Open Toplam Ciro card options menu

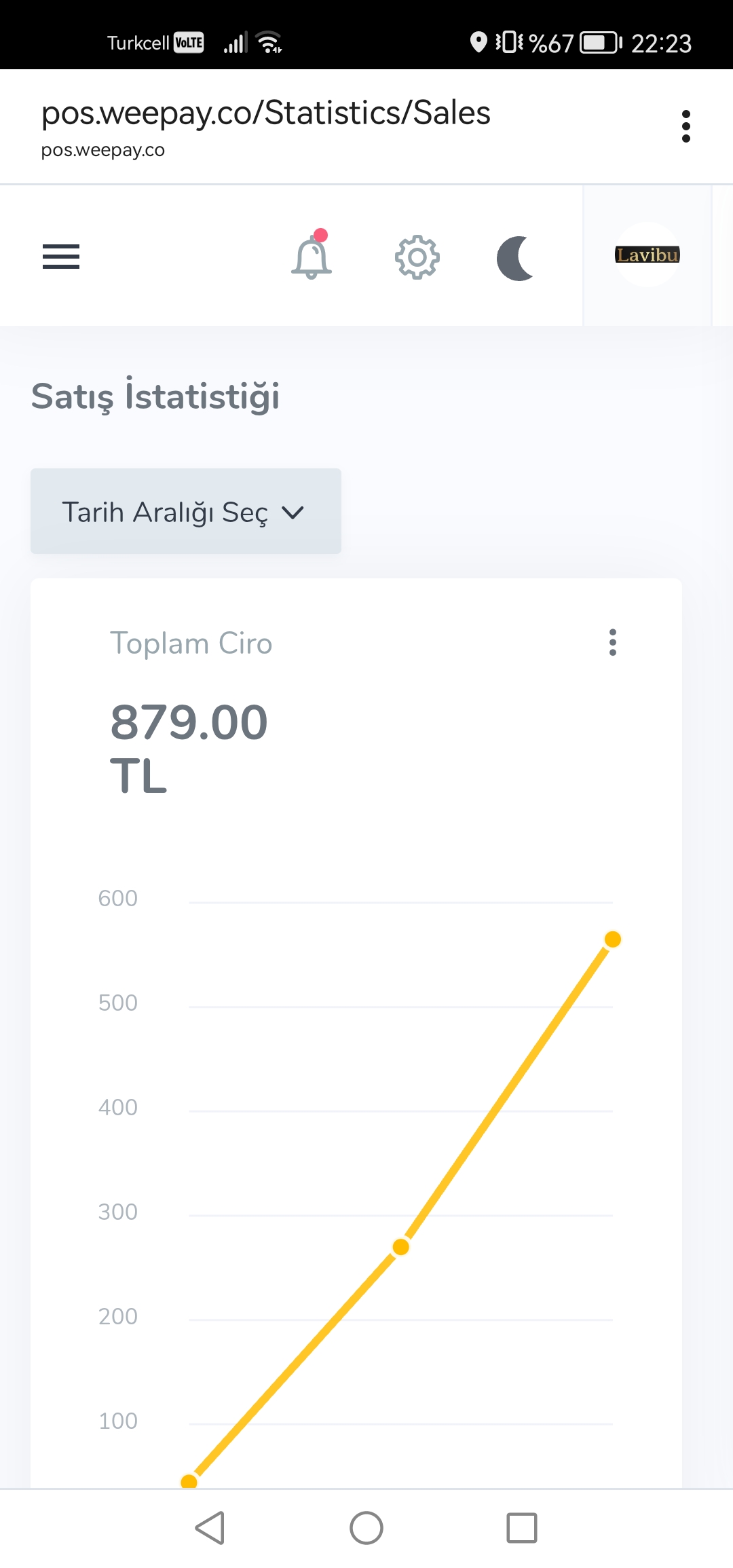point(613,642)
